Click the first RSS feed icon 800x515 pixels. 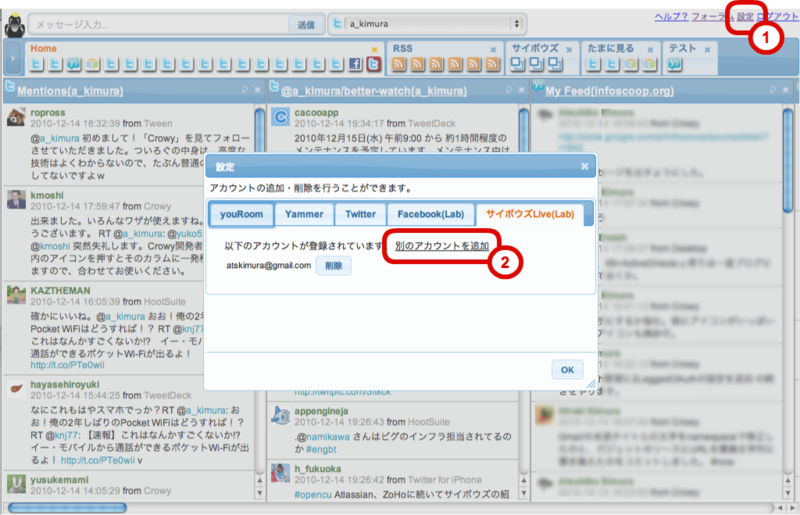399,64
